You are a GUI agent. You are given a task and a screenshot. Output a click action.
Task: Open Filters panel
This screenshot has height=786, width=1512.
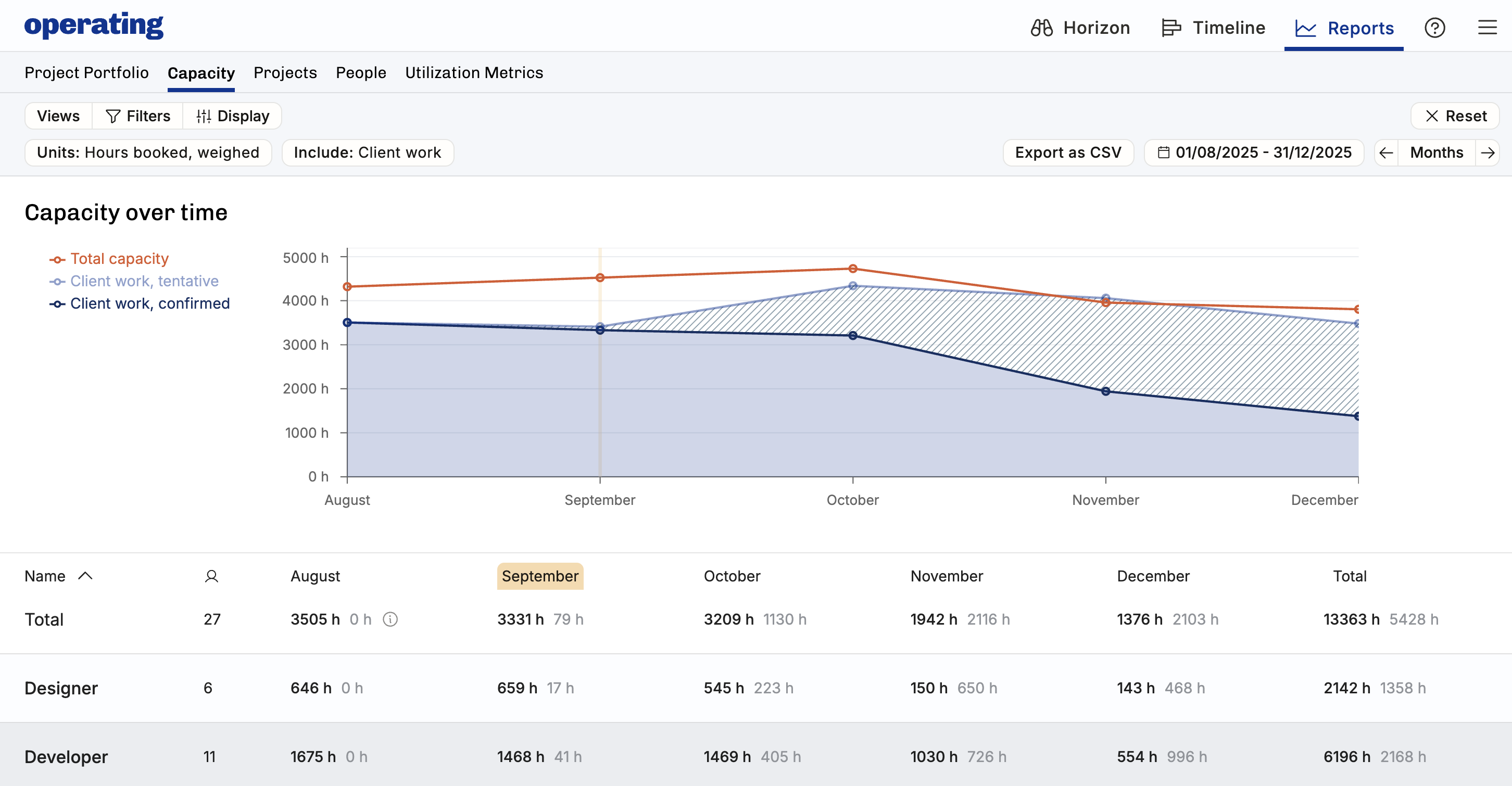[138, 116]
